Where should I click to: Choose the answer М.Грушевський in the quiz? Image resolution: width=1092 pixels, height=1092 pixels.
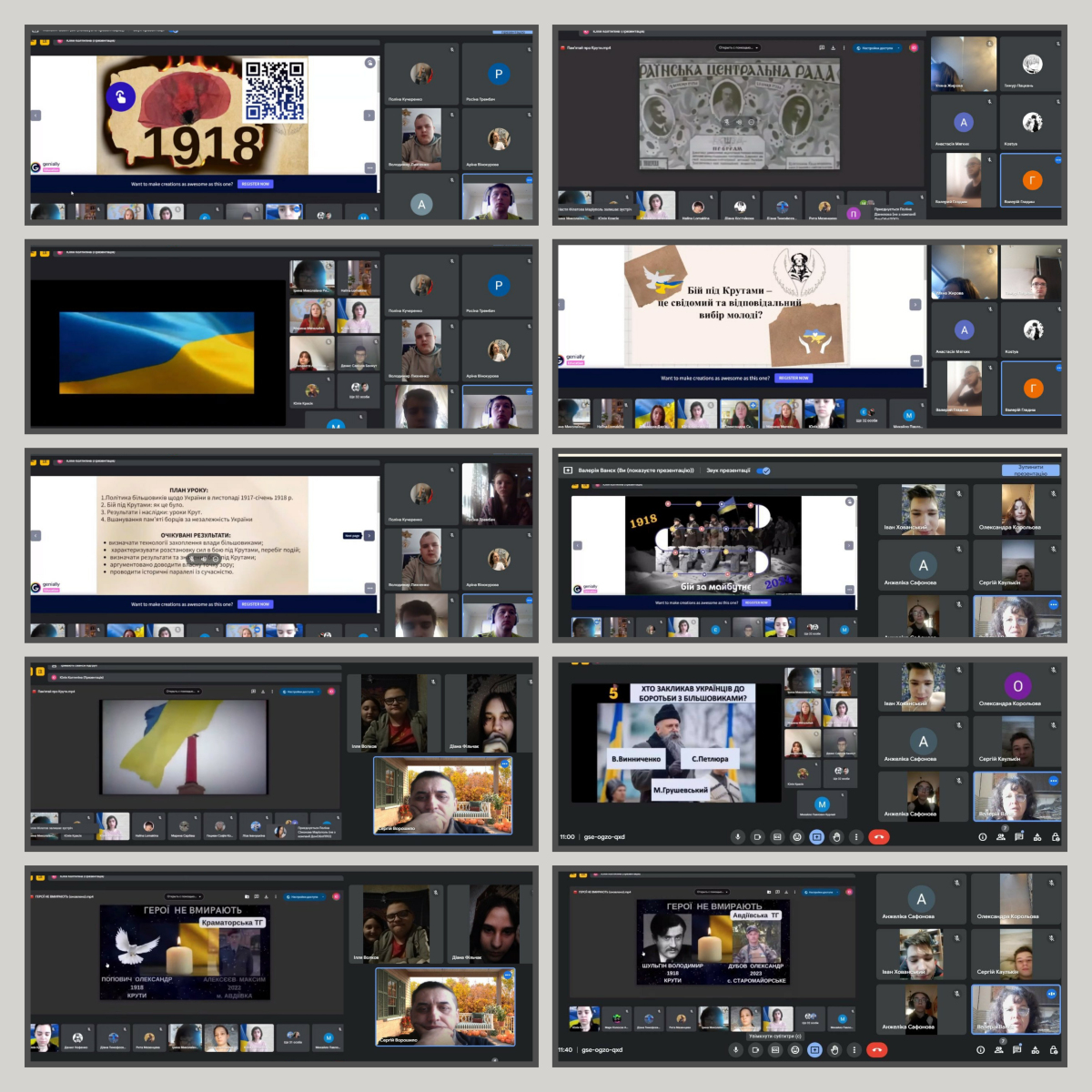tap(680, 790)
